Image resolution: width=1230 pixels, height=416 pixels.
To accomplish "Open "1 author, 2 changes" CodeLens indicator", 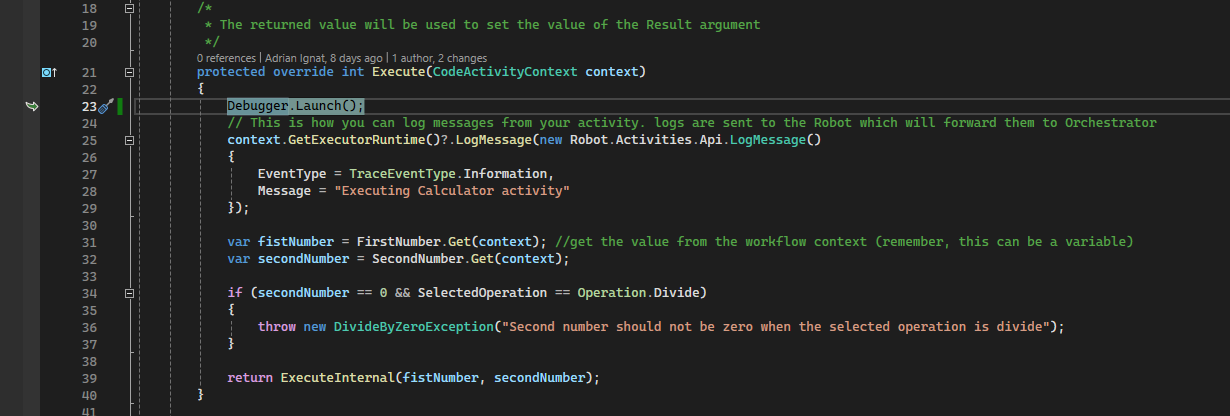I will 439,58.
